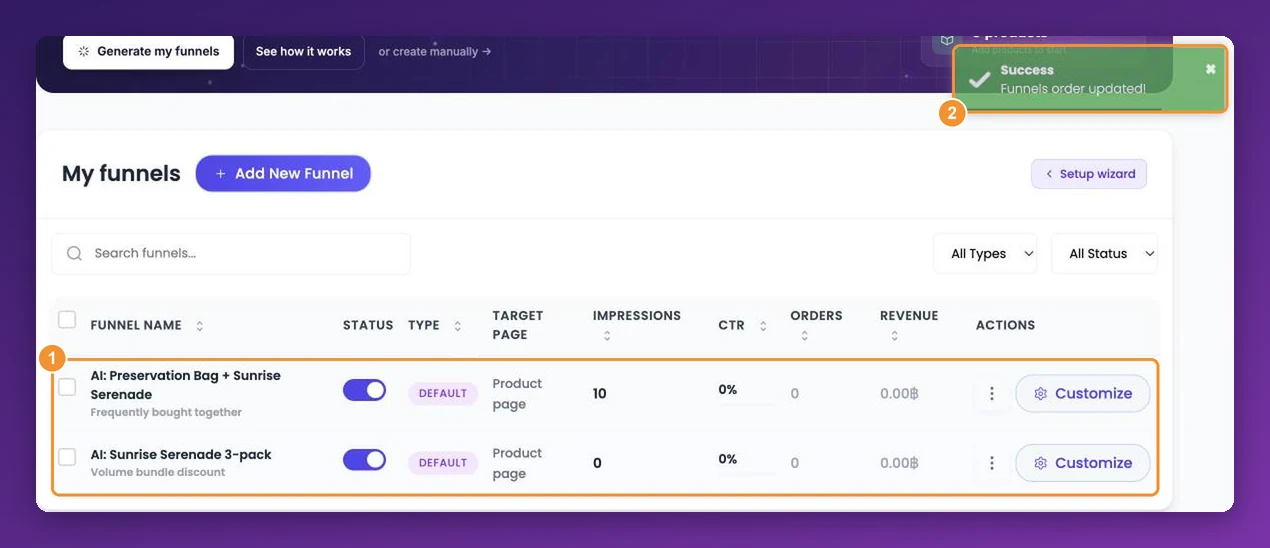The height and width of the screenshot is (548, 1270).
Task: Close the Success notification
Action: tap(1210, 69)
